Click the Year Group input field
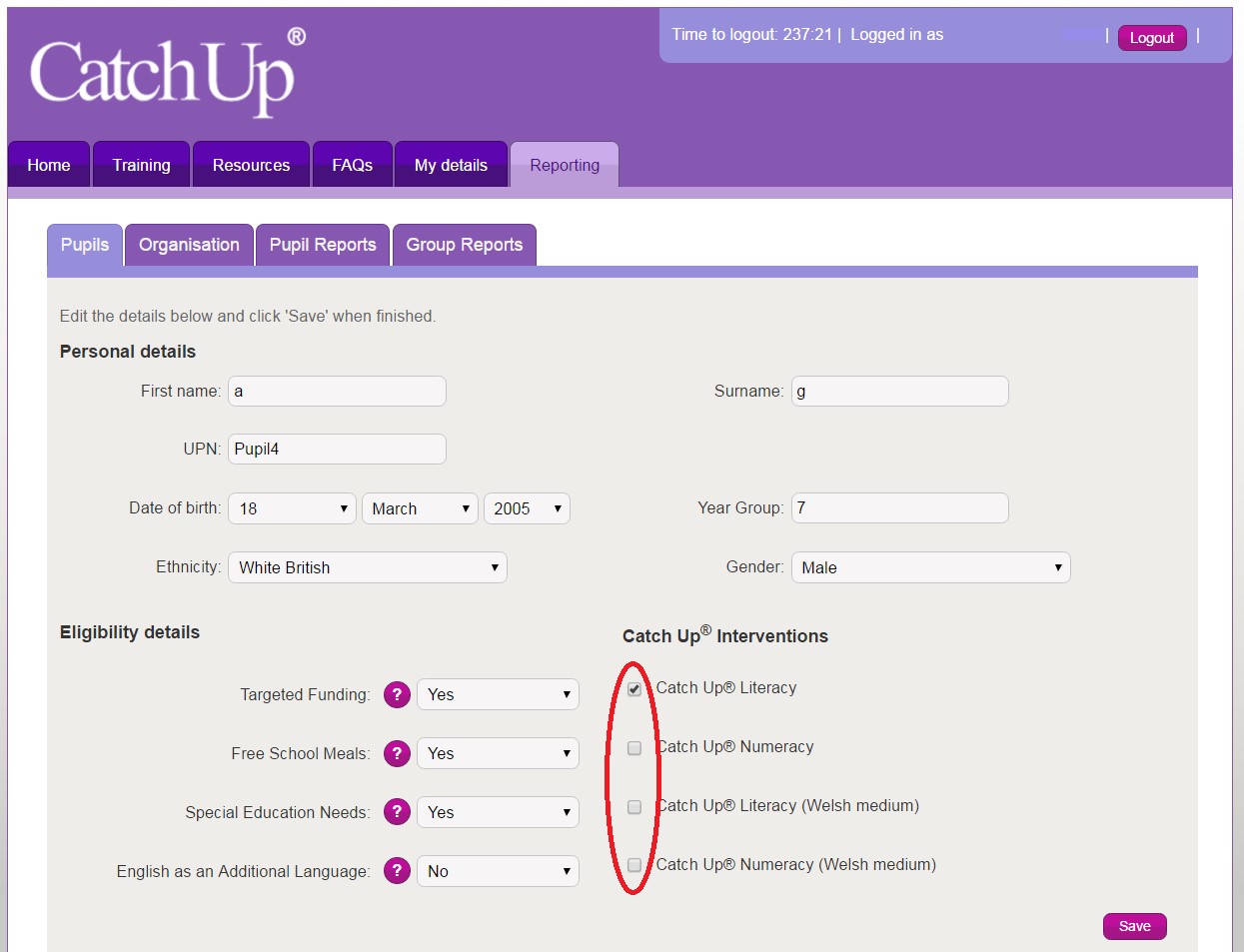1244x952 pixels. point(899,507)
